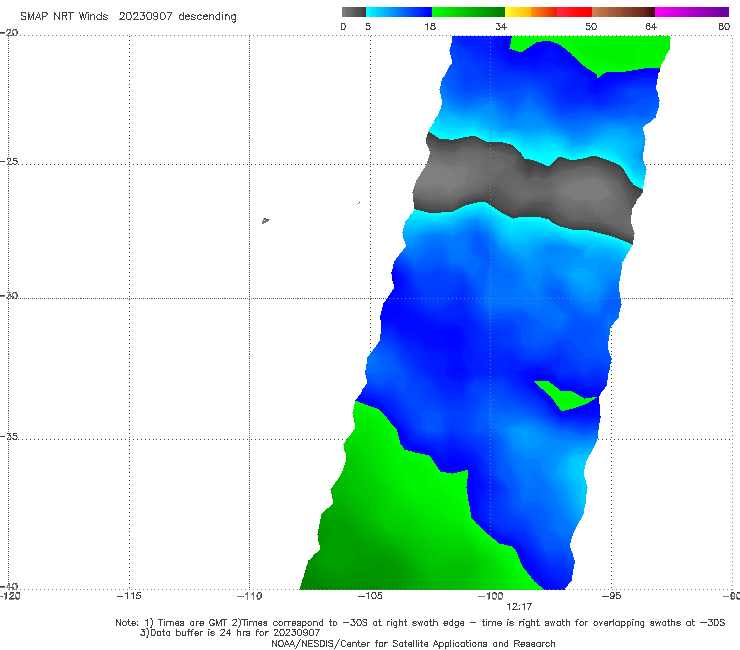Click the title text 'SMAP NRT Winds 20230907 descending'
This screenshot has height=650, width=740.
[128, 16]
